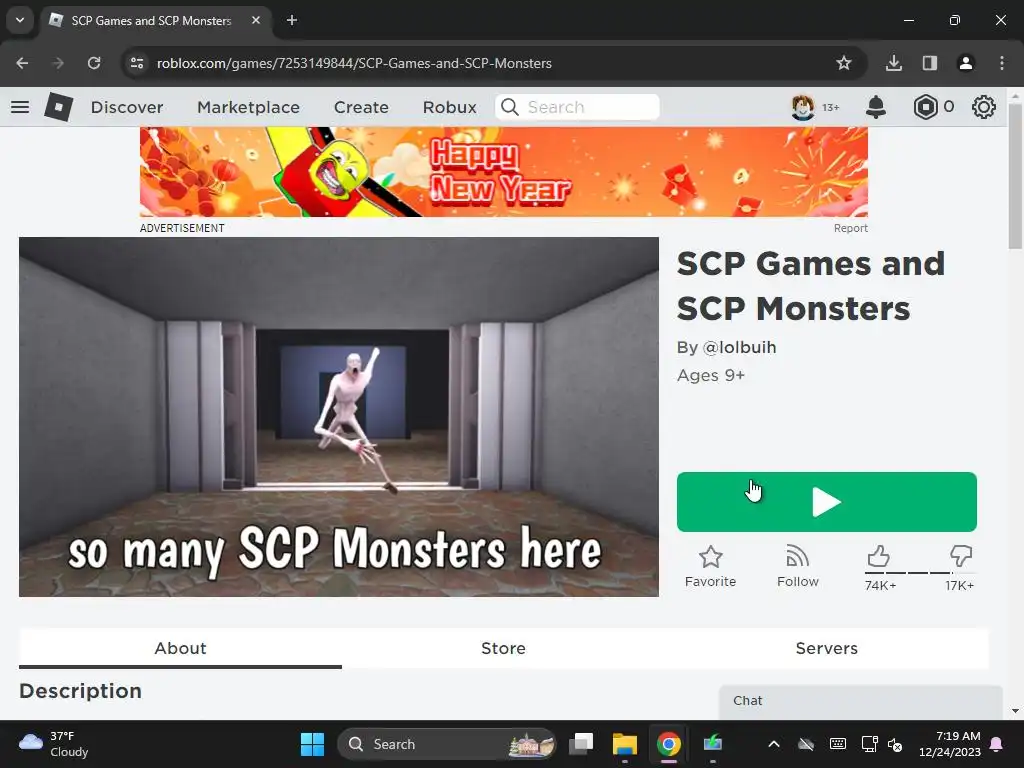Image resolution: width=1024 pixels, height=768 pixels.
Task: Click the 74K+ likes count
Action: coord(880,585)
